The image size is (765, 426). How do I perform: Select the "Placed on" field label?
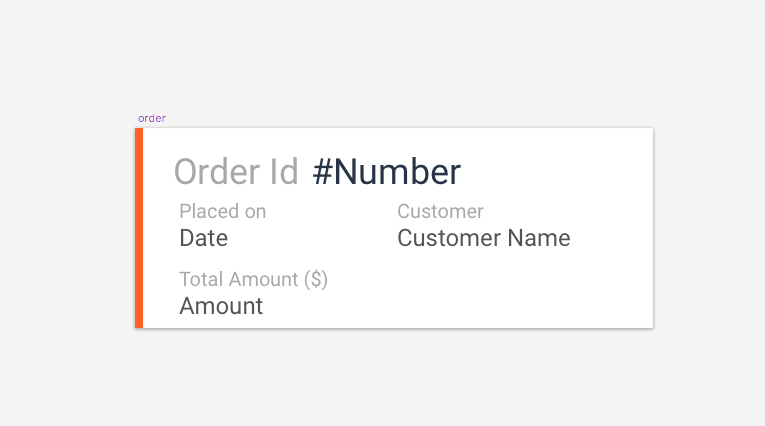[x=222, y=211]
